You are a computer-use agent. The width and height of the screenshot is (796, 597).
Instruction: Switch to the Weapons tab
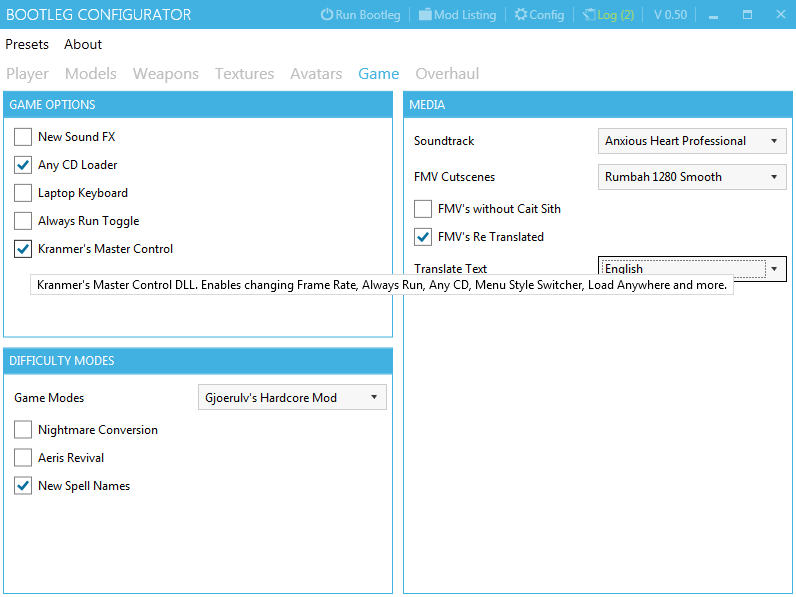click(165, 74)
